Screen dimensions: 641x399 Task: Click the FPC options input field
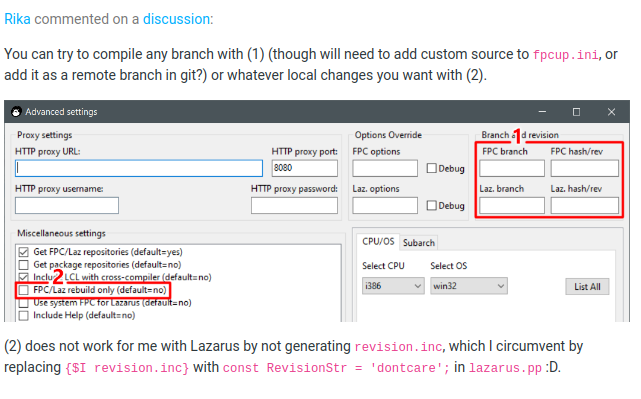pos(385,168)
